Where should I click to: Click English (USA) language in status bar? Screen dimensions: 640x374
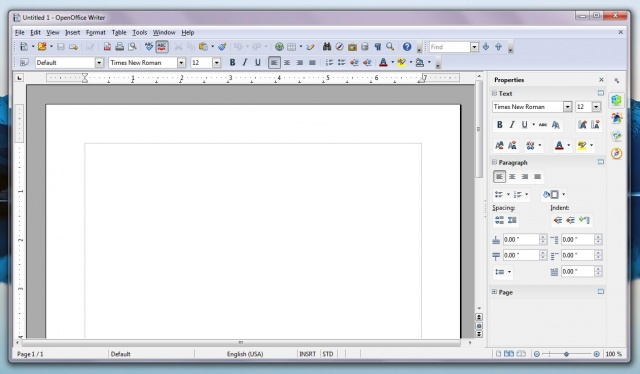[x=245, y=354]
